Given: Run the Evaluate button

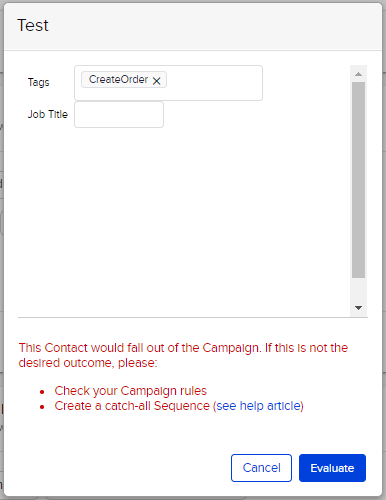Looking at the screenshot, I should tap(332, 468).
